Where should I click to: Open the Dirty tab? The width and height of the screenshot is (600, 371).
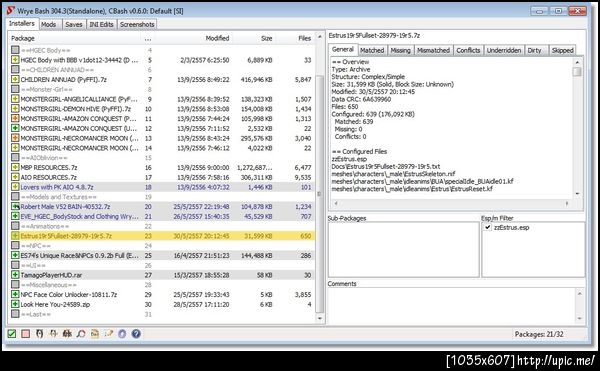tap(535, 50)
